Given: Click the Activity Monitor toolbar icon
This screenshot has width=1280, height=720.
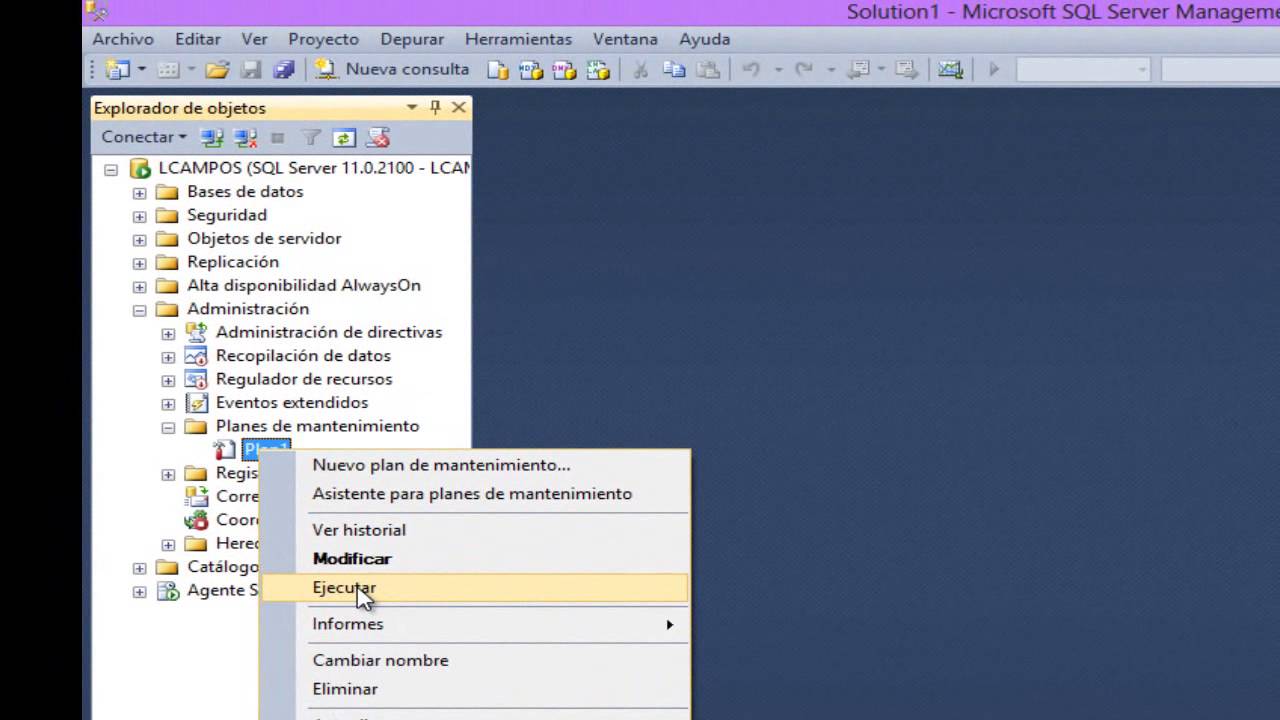Looking at the screenshot, I should (950, 69).
